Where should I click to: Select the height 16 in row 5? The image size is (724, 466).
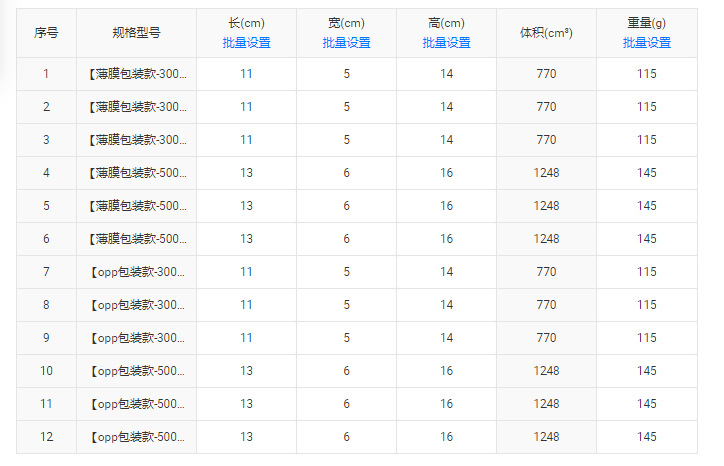click(446, 206)
